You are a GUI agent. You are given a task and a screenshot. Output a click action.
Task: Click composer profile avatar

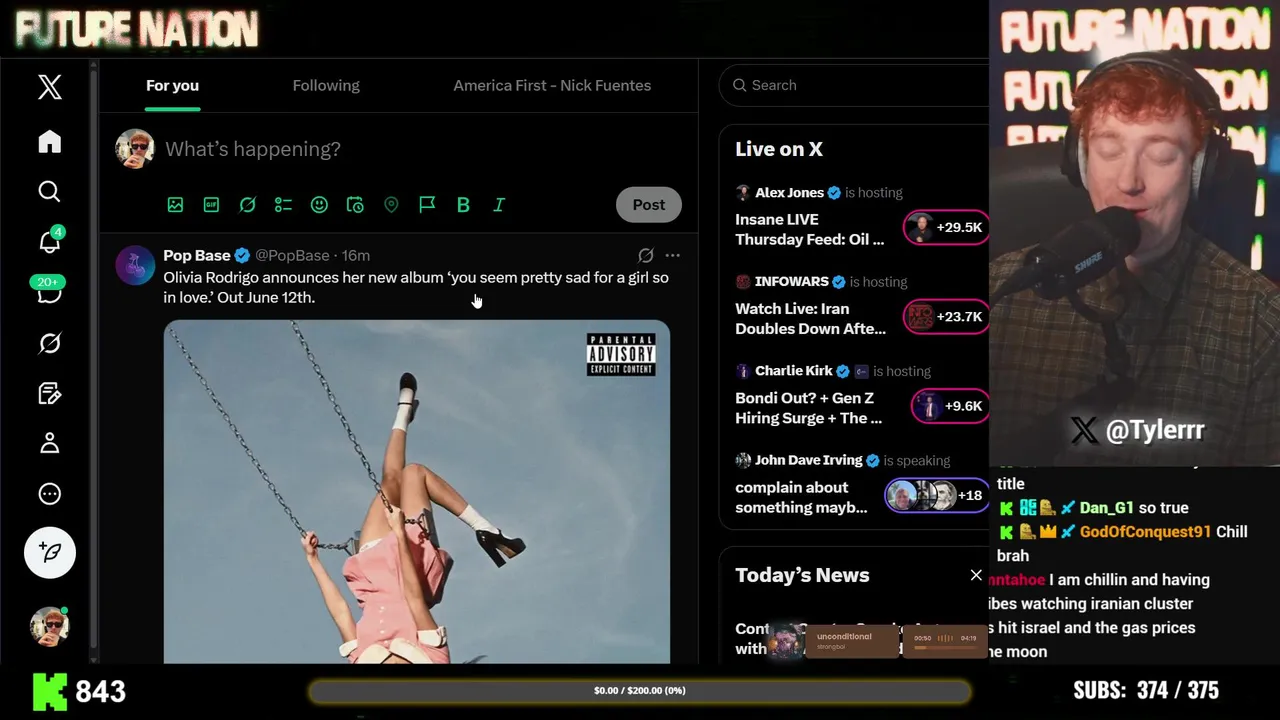click(x=135, y=149)
